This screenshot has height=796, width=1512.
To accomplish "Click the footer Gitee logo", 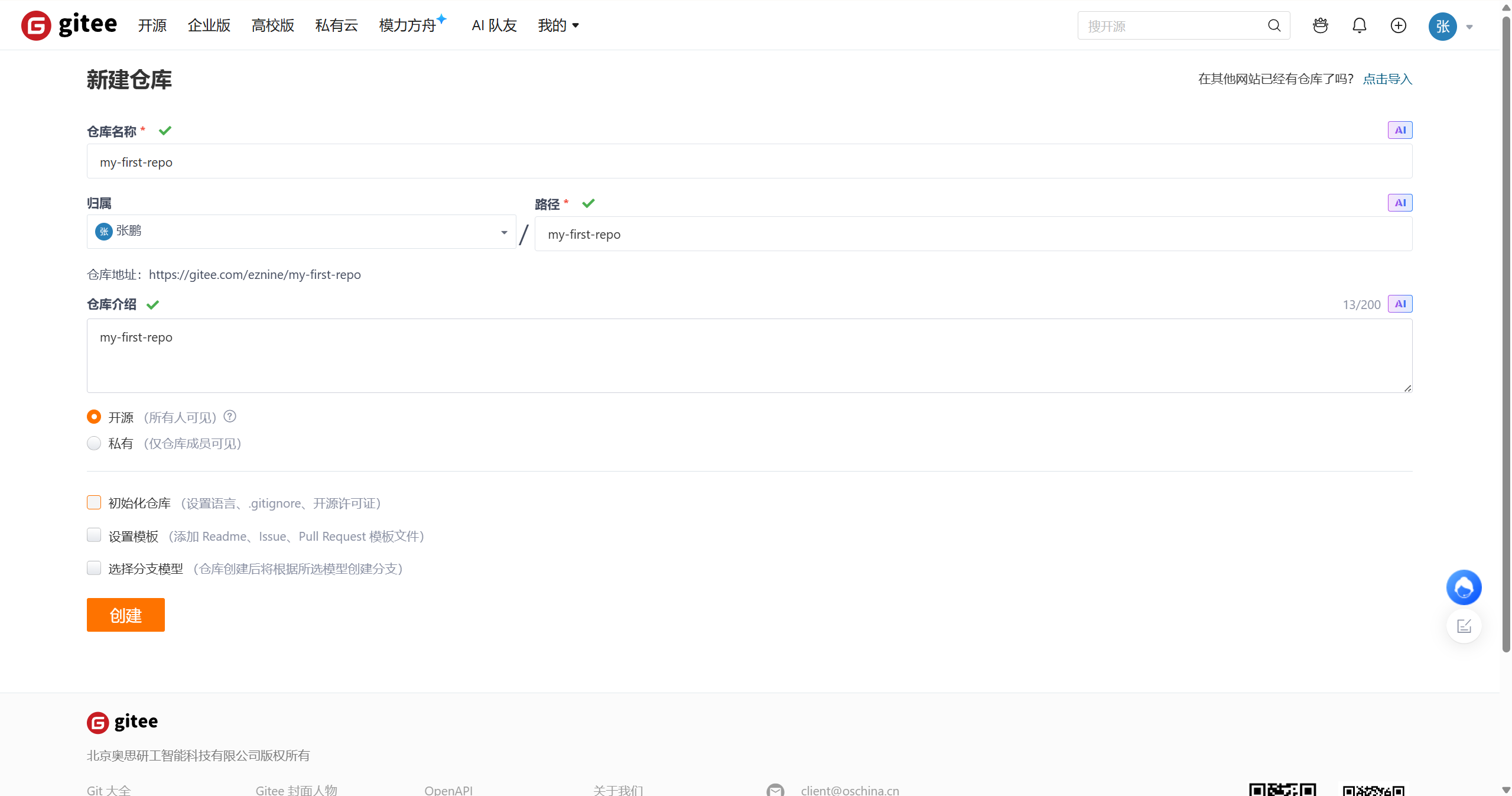I will pos(122,722).
